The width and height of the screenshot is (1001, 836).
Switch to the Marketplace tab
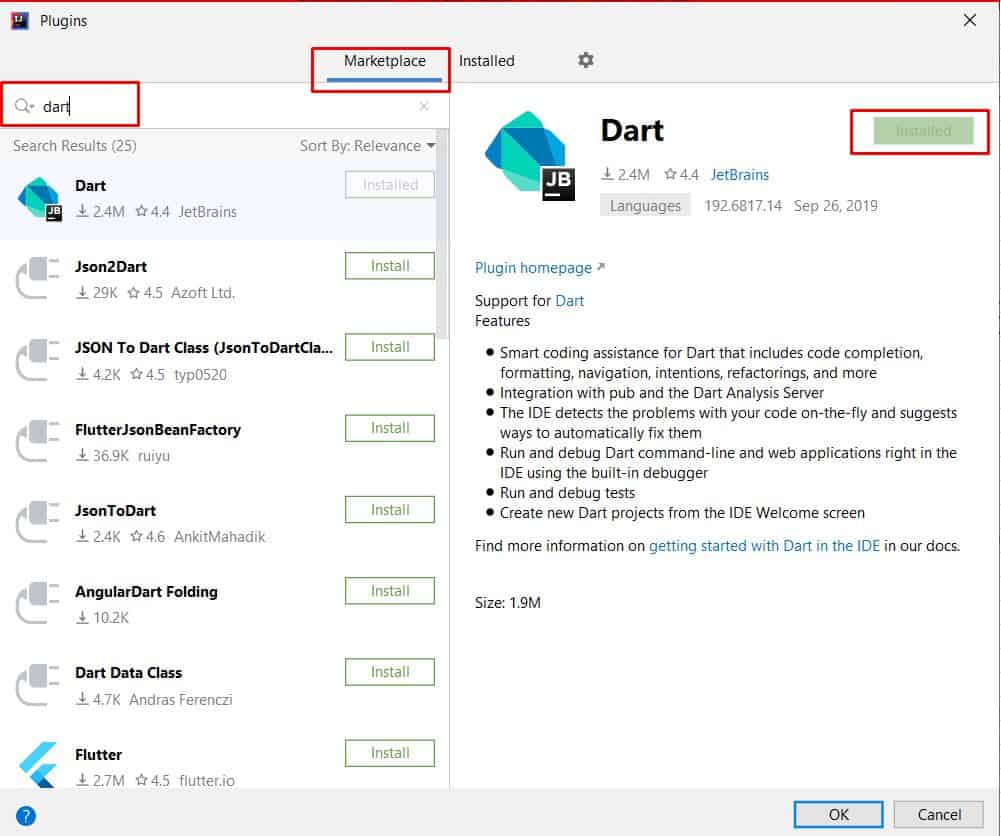(x=384, y=61)
